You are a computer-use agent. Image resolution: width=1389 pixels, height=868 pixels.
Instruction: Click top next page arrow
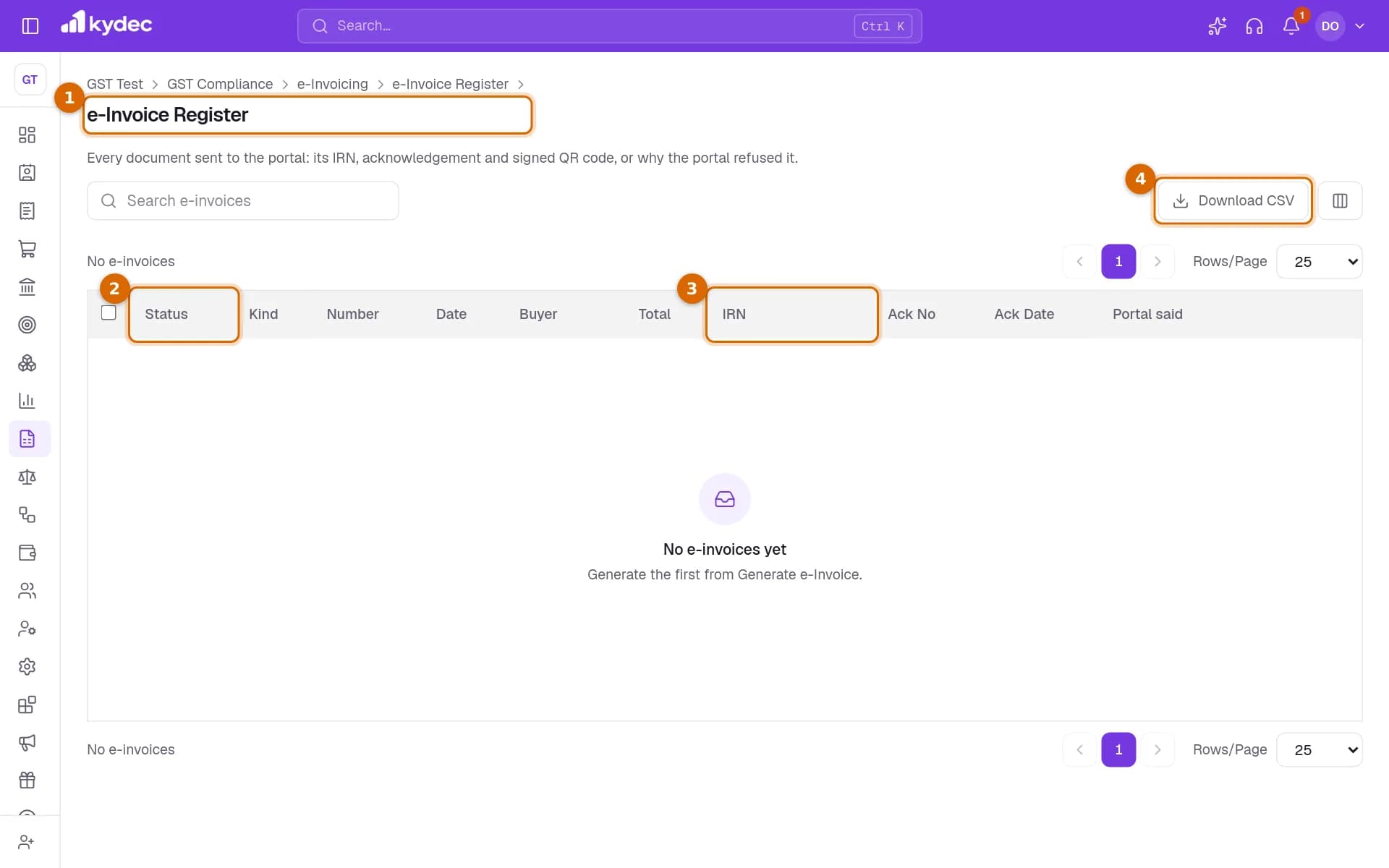(x=1157, y=261)
